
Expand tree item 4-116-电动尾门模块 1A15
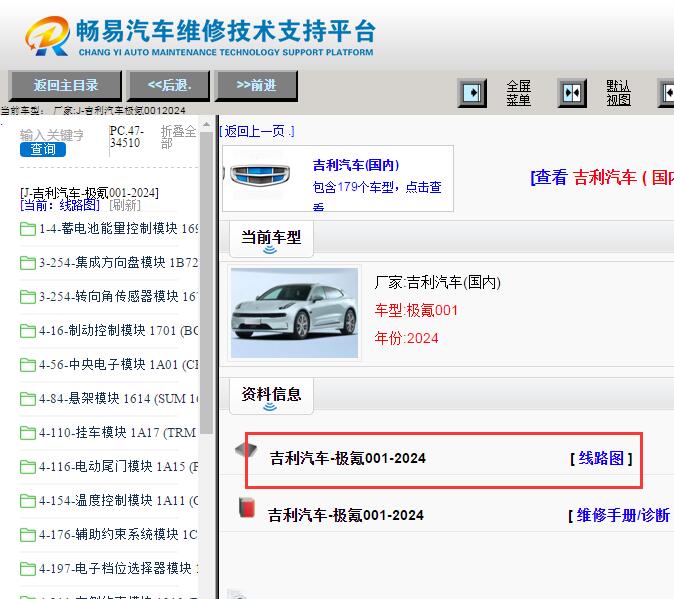119,466
